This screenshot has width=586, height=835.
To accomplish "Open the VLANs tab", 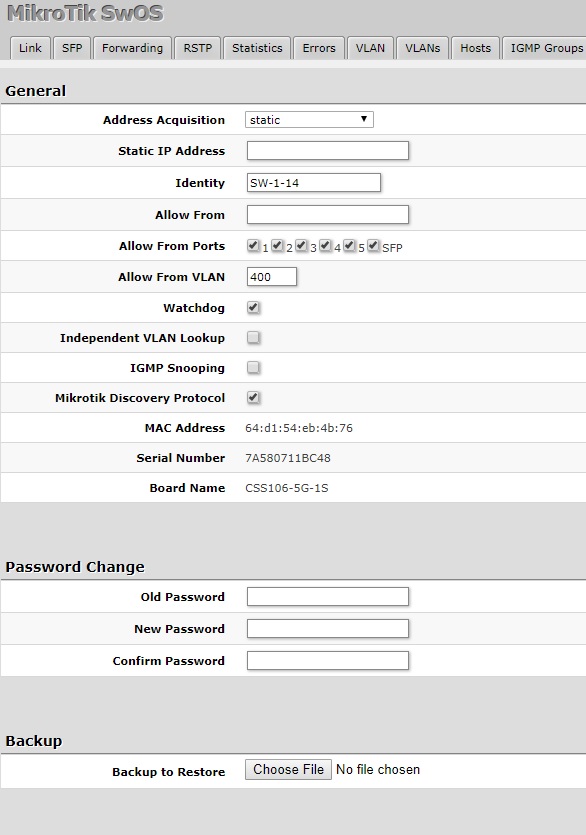I will (x=423, y=47).
